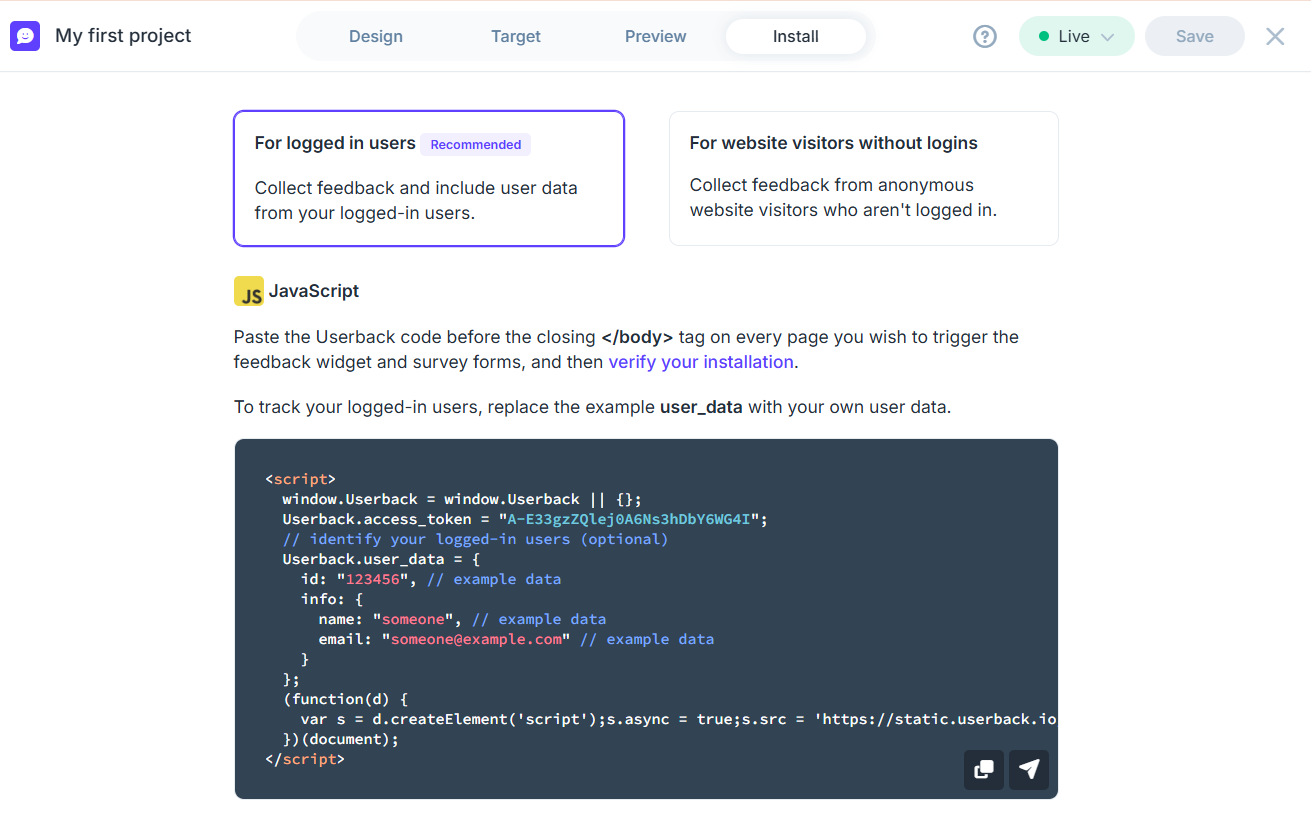Open the help question mark icon

pos(985,36)
